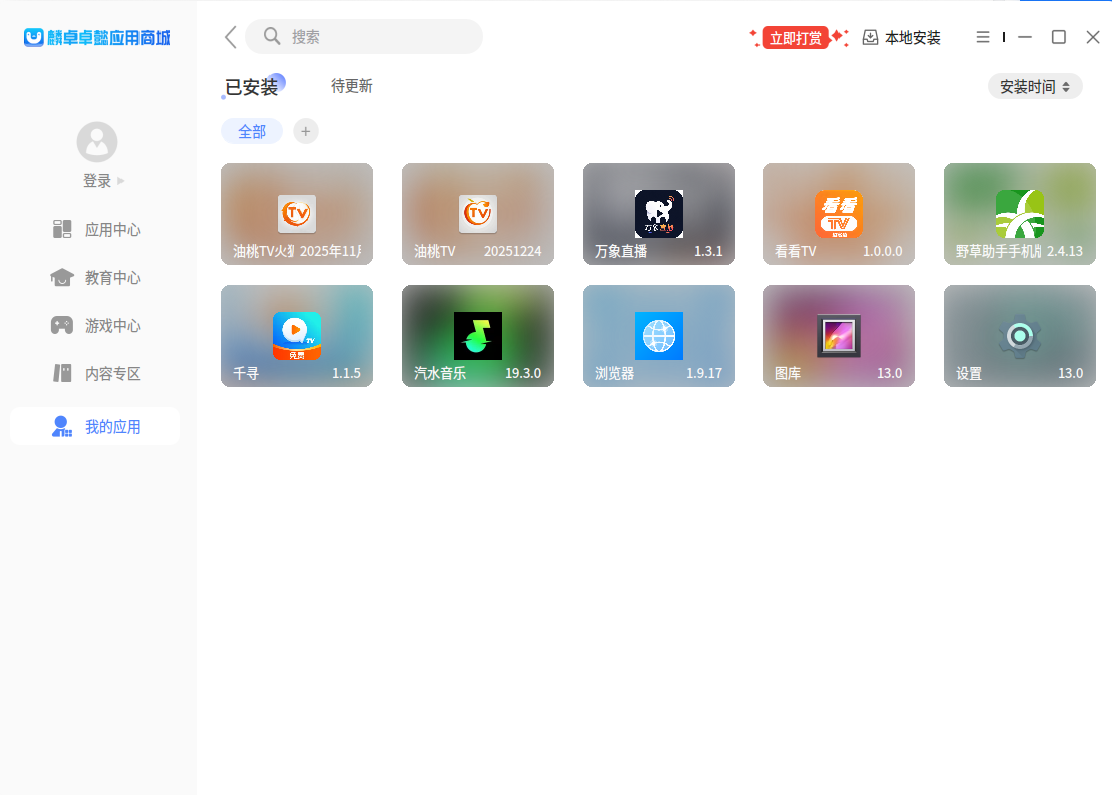Screen dimensions: 1112x795
Task: Open the 野草助手 green icon
Action: [x=1020, y=213]
